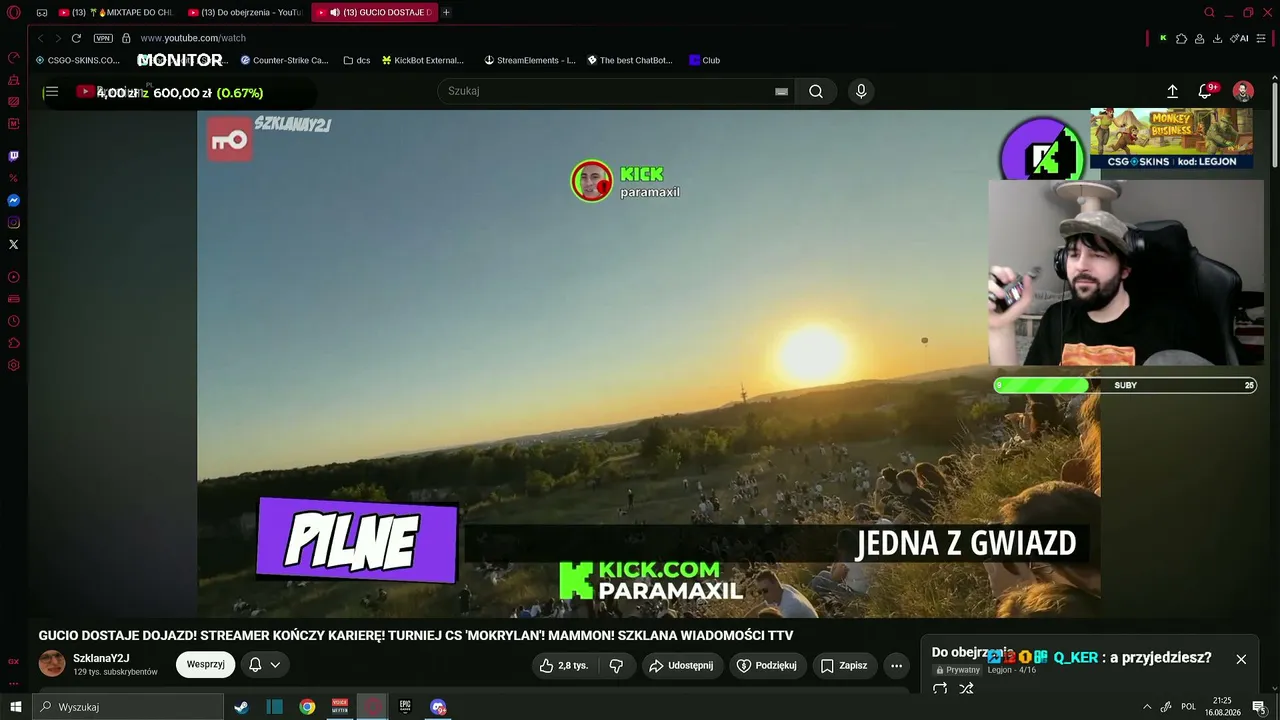The height and width of the screenshot is (720, 1280).
Task: Open the Club bookmark
Action: coord(704,60)
